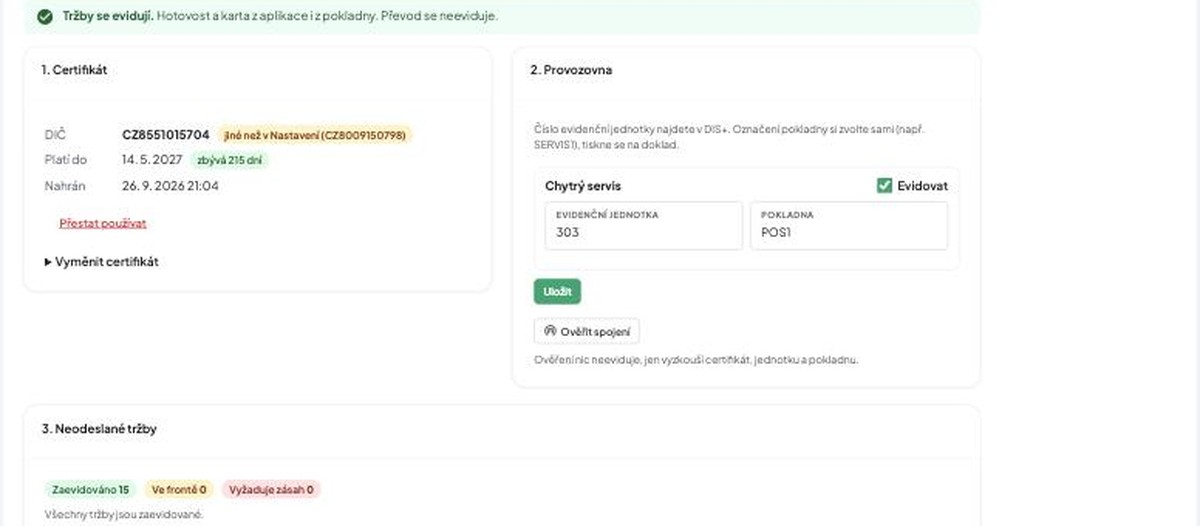Click the Všechny tržby jsou zaevidované text
Screen dimensions: 1200x526
tap(124, 515)
